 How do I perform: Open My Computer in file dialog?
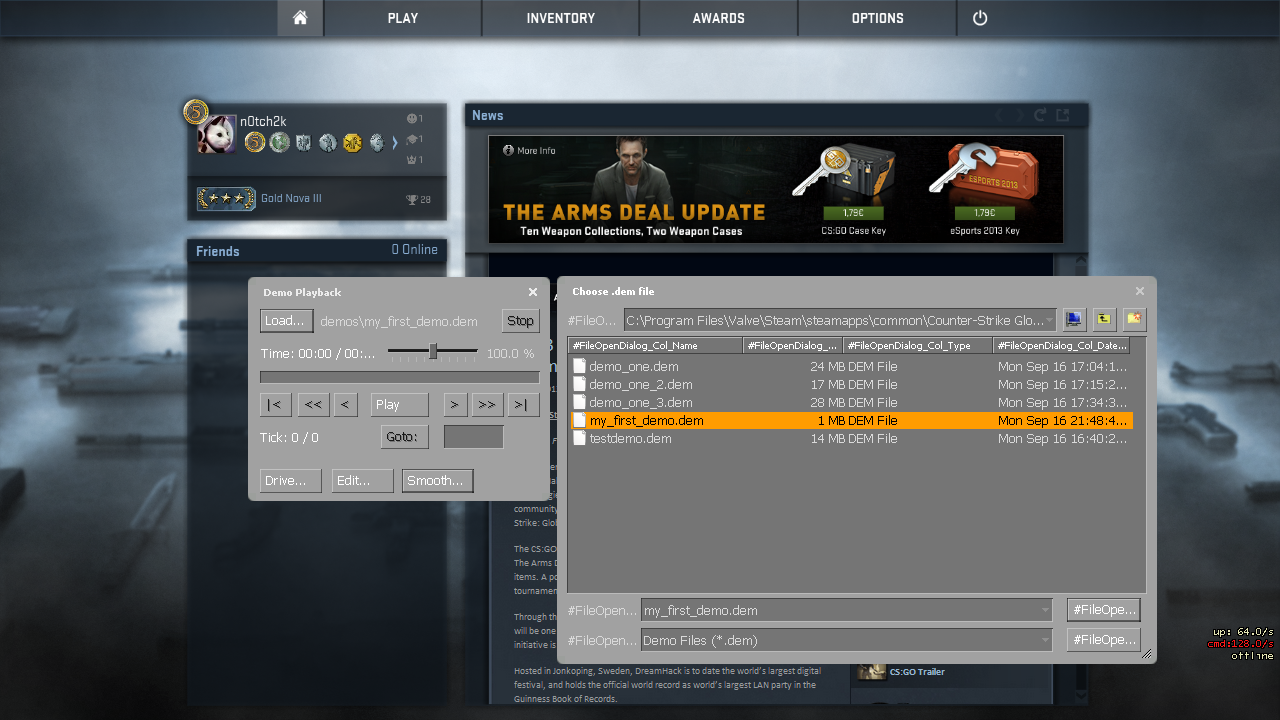point(1074,320)
